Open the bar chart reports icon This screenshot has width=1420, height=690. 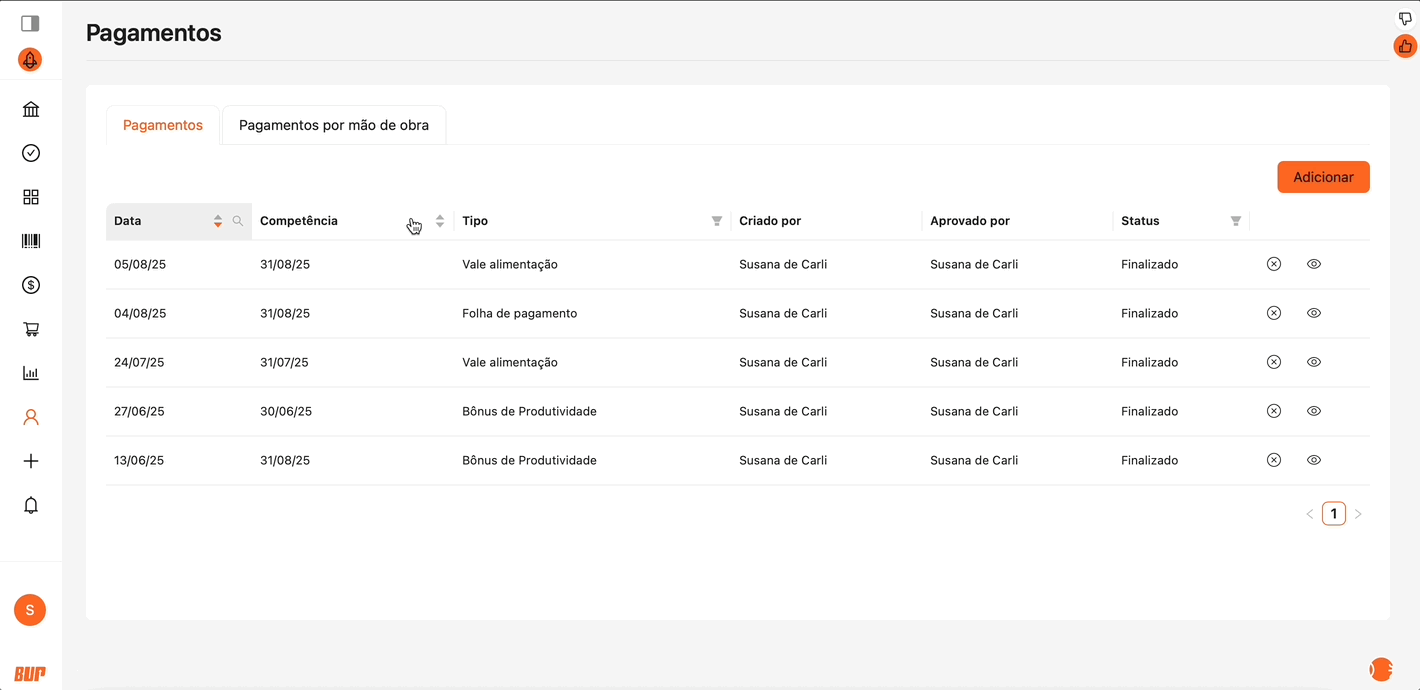click(31, 373)
